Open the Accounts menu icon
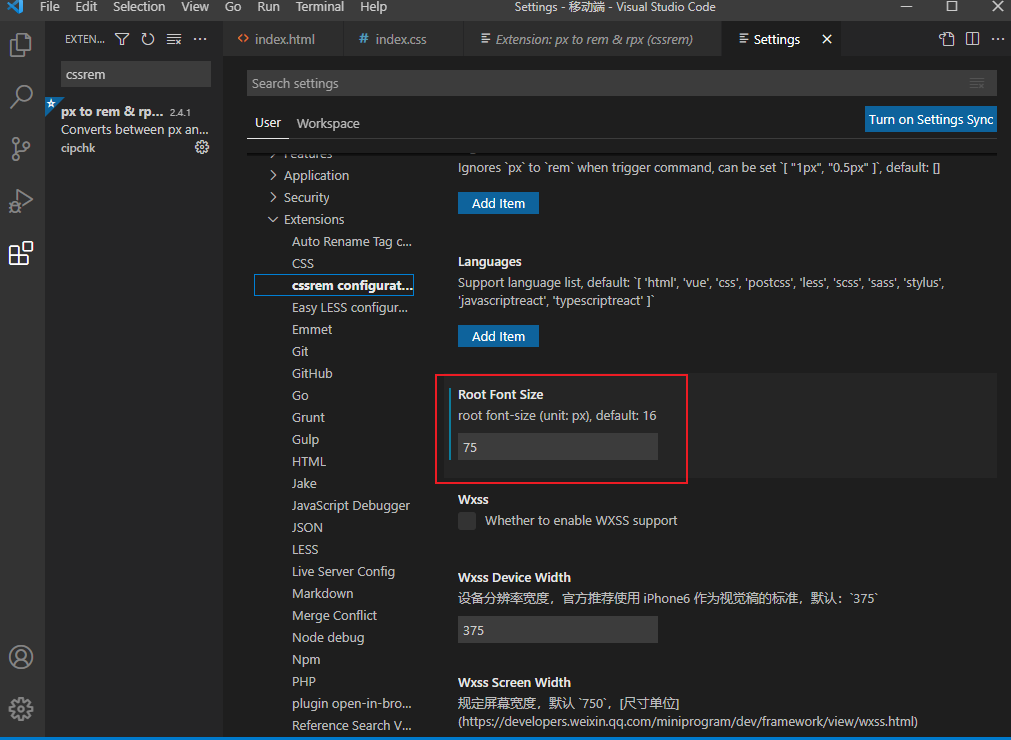 pos(21,657)
